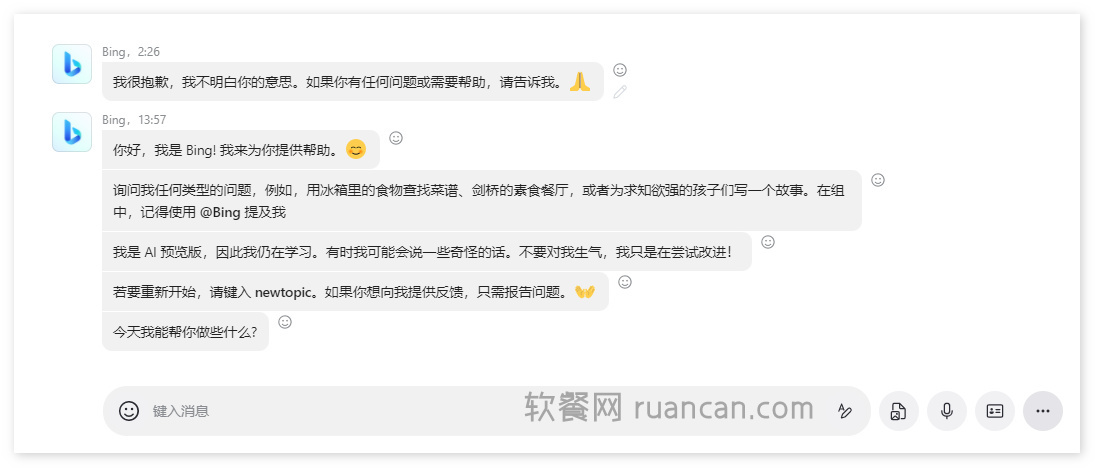The height and width of the screenshot is (468, 1095).
Task: Click into the '键入消息' message input field
Action: click(482, 411)
